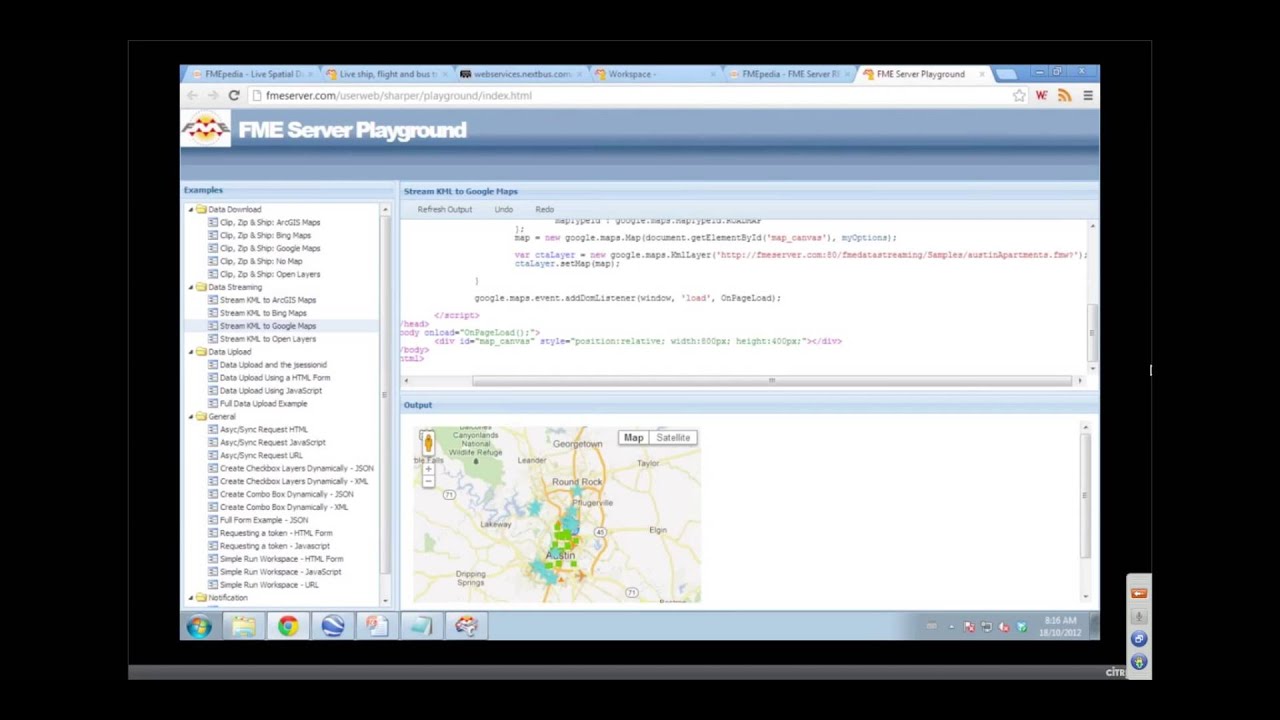Open Data Upload Using a HTML Form
1280x720 pixels.
click(275, 378)
